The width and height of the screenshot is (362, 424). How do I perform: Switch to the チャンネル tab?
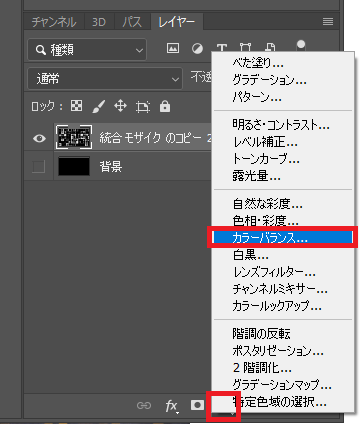(x=54, y=22)
